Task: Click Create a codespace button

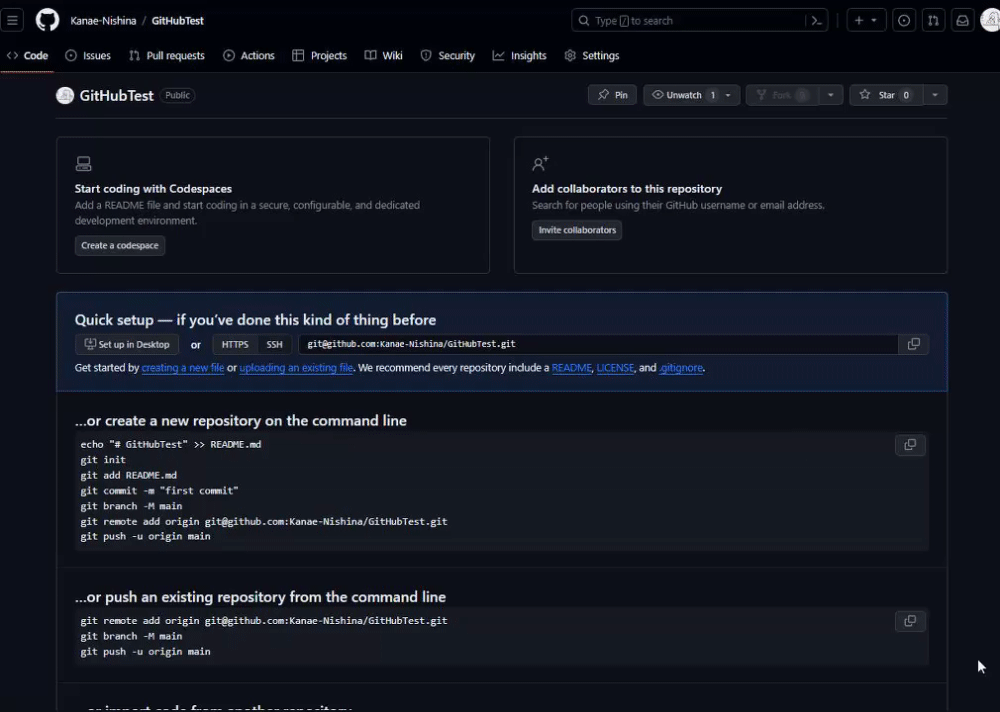Action: tap(120, 246)
